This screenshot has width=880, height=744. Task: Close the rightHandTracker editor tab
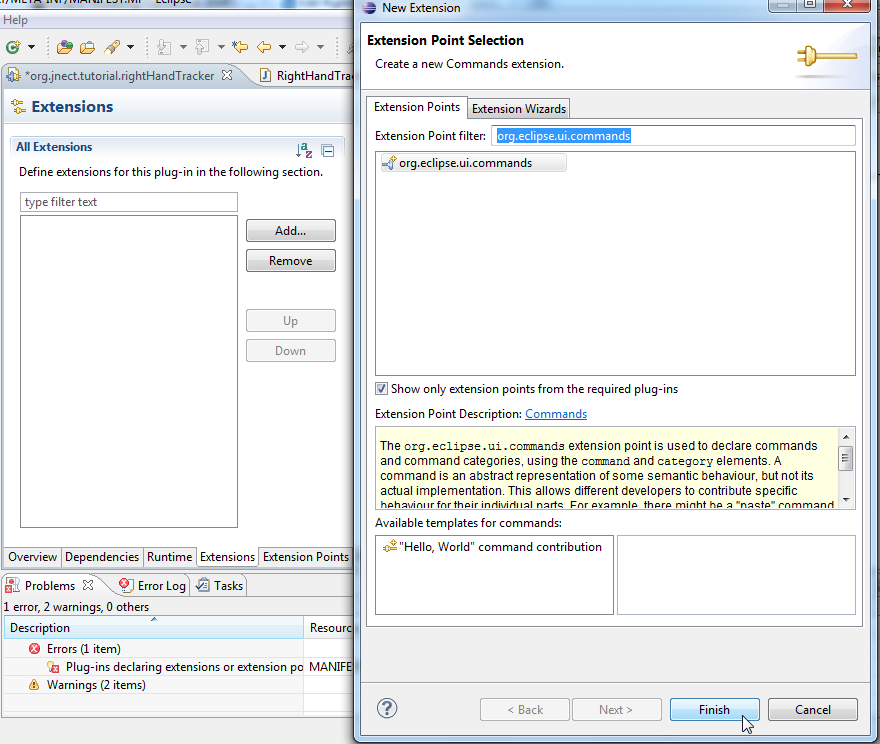pos(227,75)
